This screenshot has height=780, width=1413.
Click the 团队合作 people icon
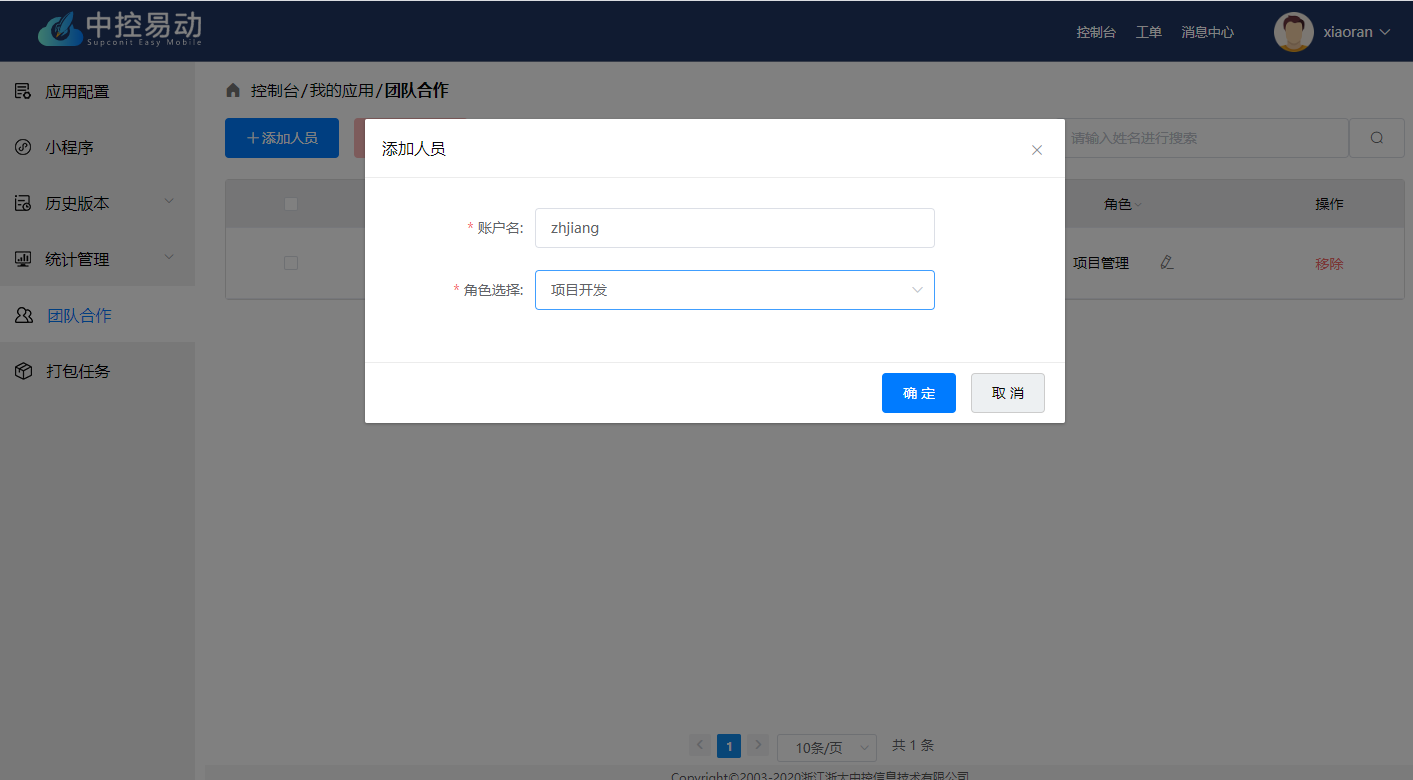point(24,316)
